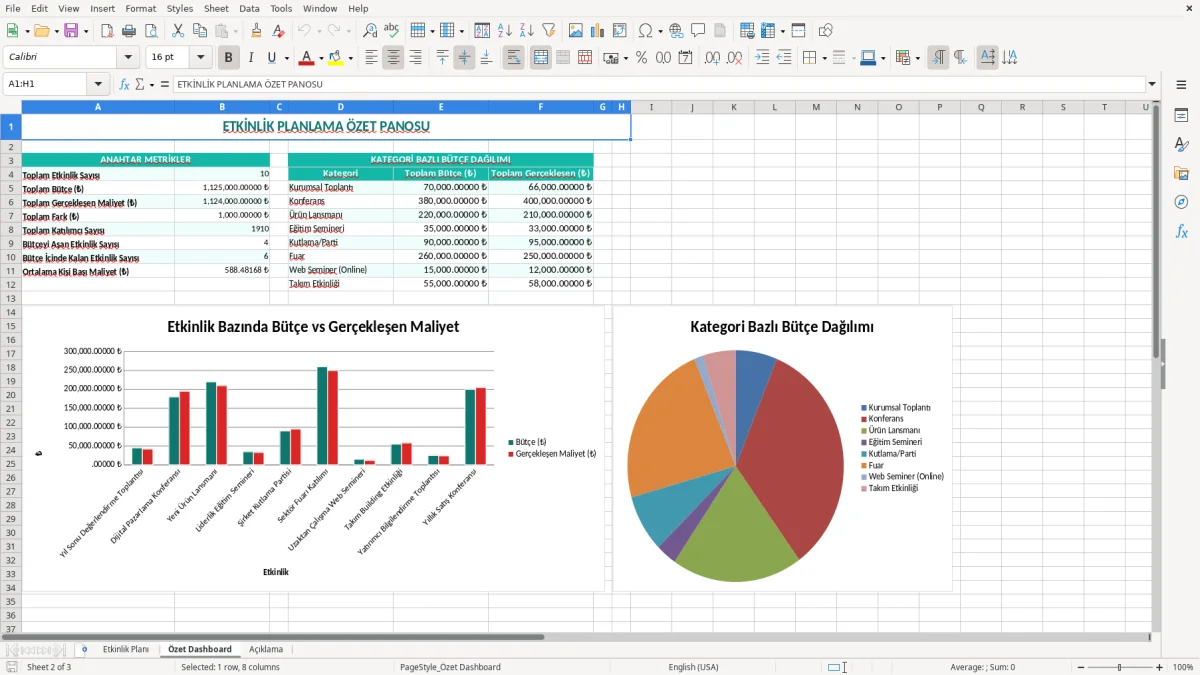1200x675 pixels.
Task: Click the Increase Indent icon
Action: click(763, 58)
